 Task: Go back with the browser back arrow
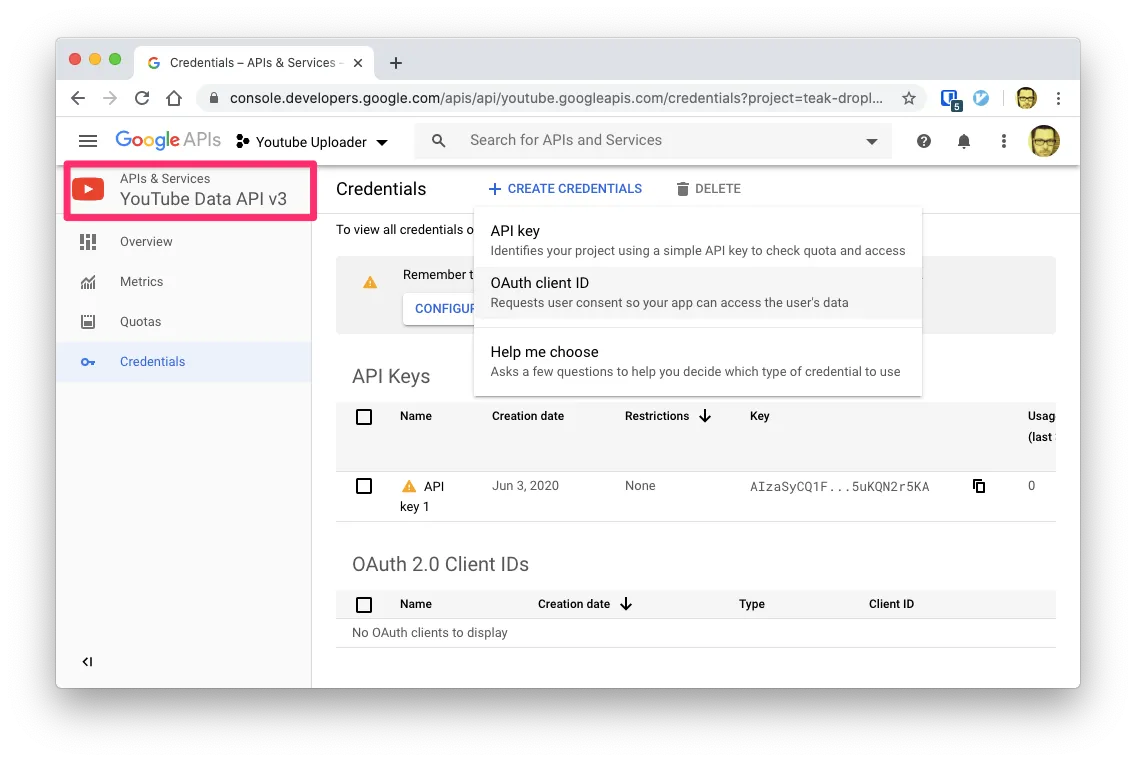pyautogui.click(x=78, y=99)
